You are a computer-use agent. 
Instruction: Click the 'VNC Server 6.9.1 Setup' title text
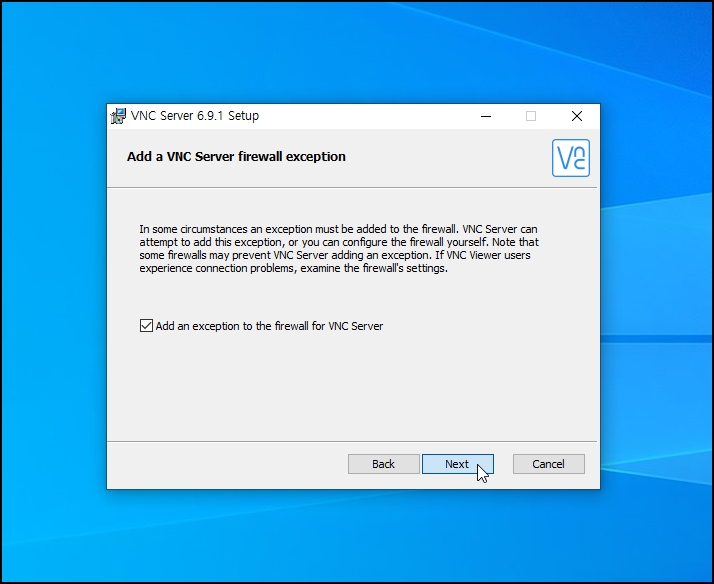tap(195, 116)
